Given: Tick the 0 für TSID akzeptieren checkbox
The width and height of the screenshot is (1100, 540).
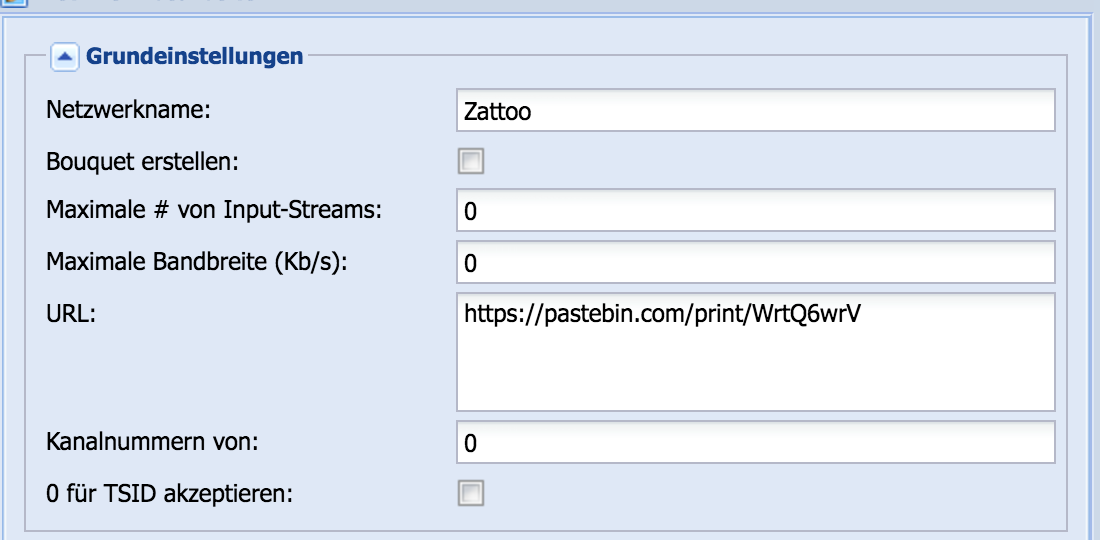Looking at the screenshot, I should [x=471, y=493].
